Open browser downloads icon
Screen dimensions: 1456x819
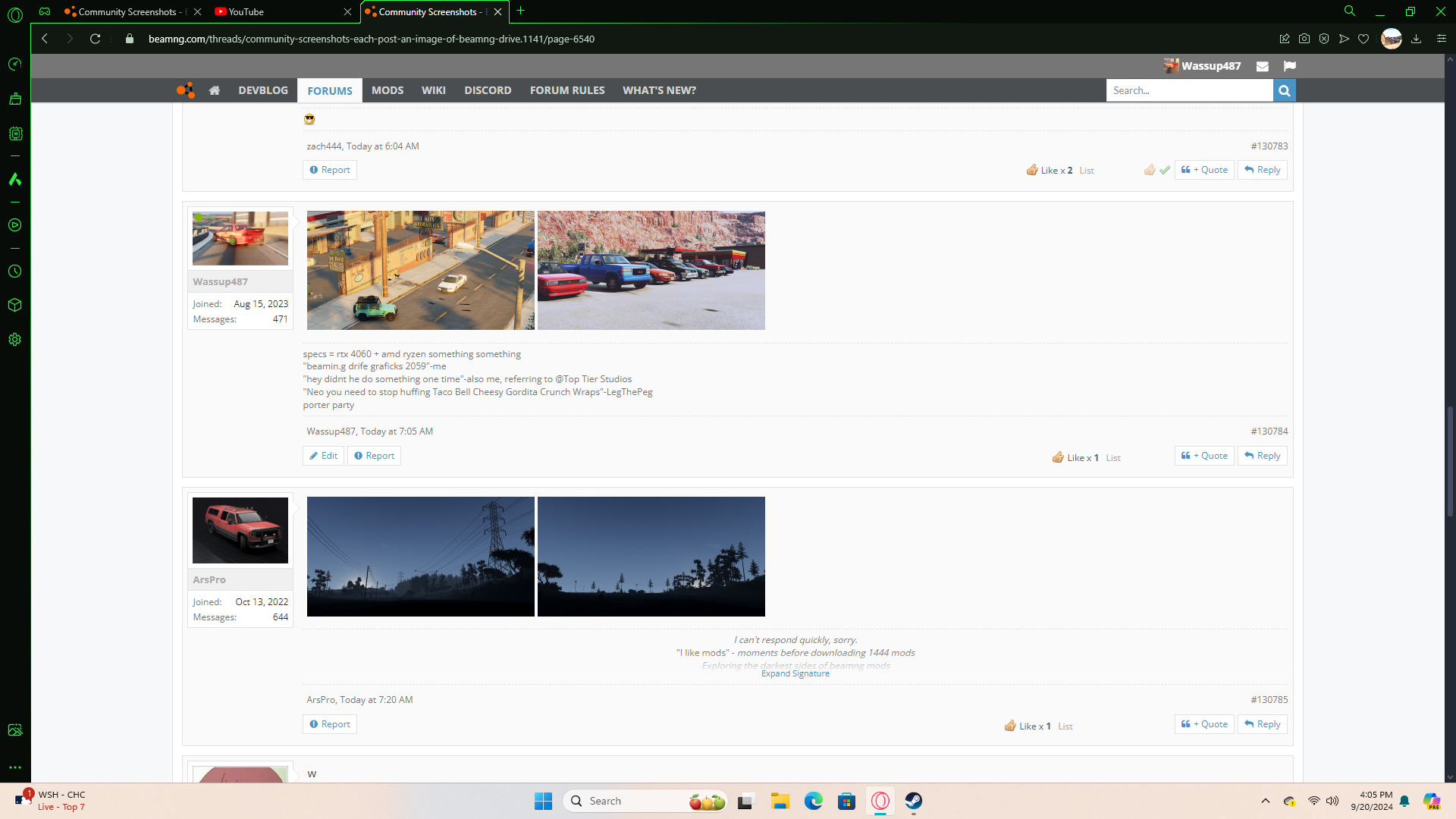[1416, 39]
